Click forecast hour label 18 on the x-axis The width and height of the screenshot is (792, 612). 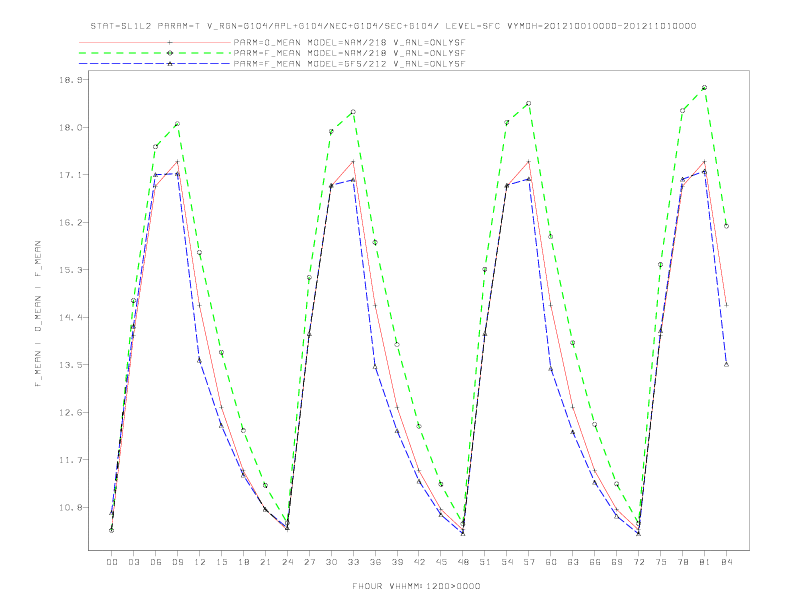coord(243,562)
